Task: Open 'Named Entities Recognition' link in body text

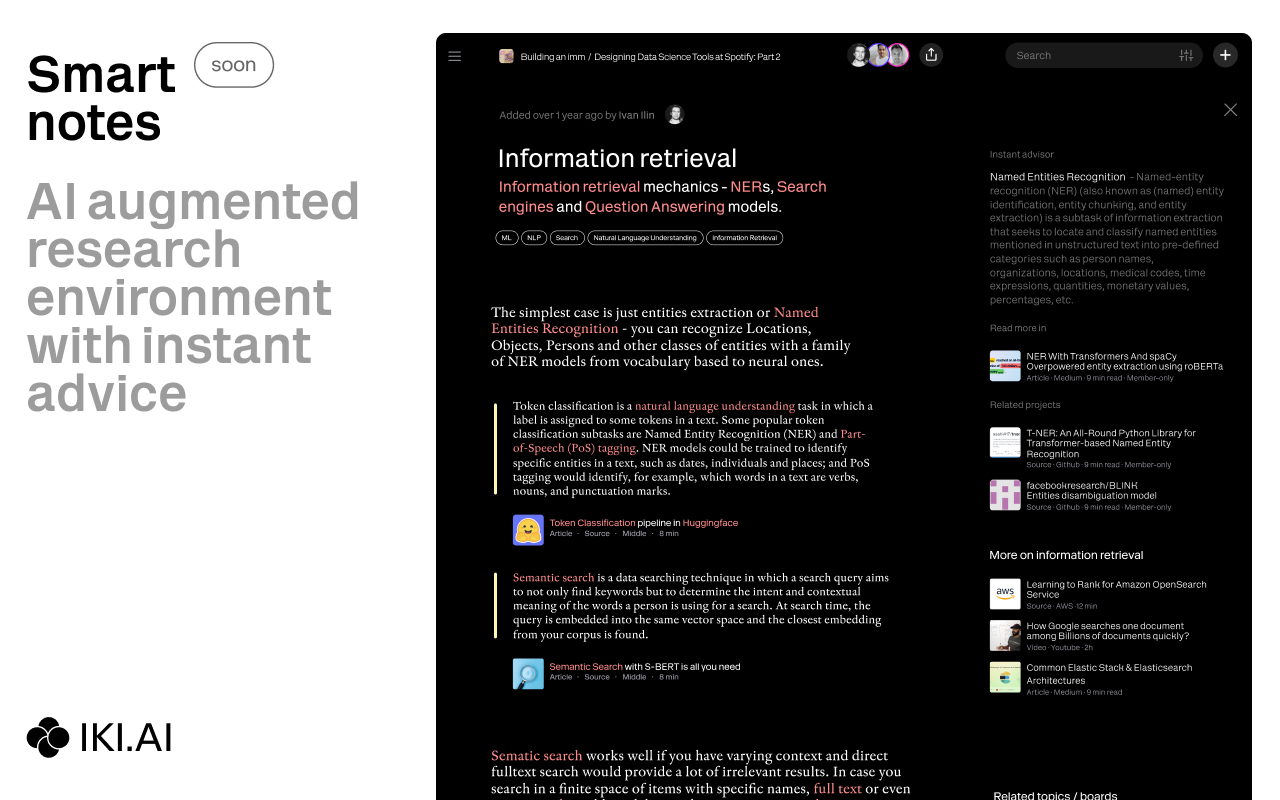Action: (655, 320)
